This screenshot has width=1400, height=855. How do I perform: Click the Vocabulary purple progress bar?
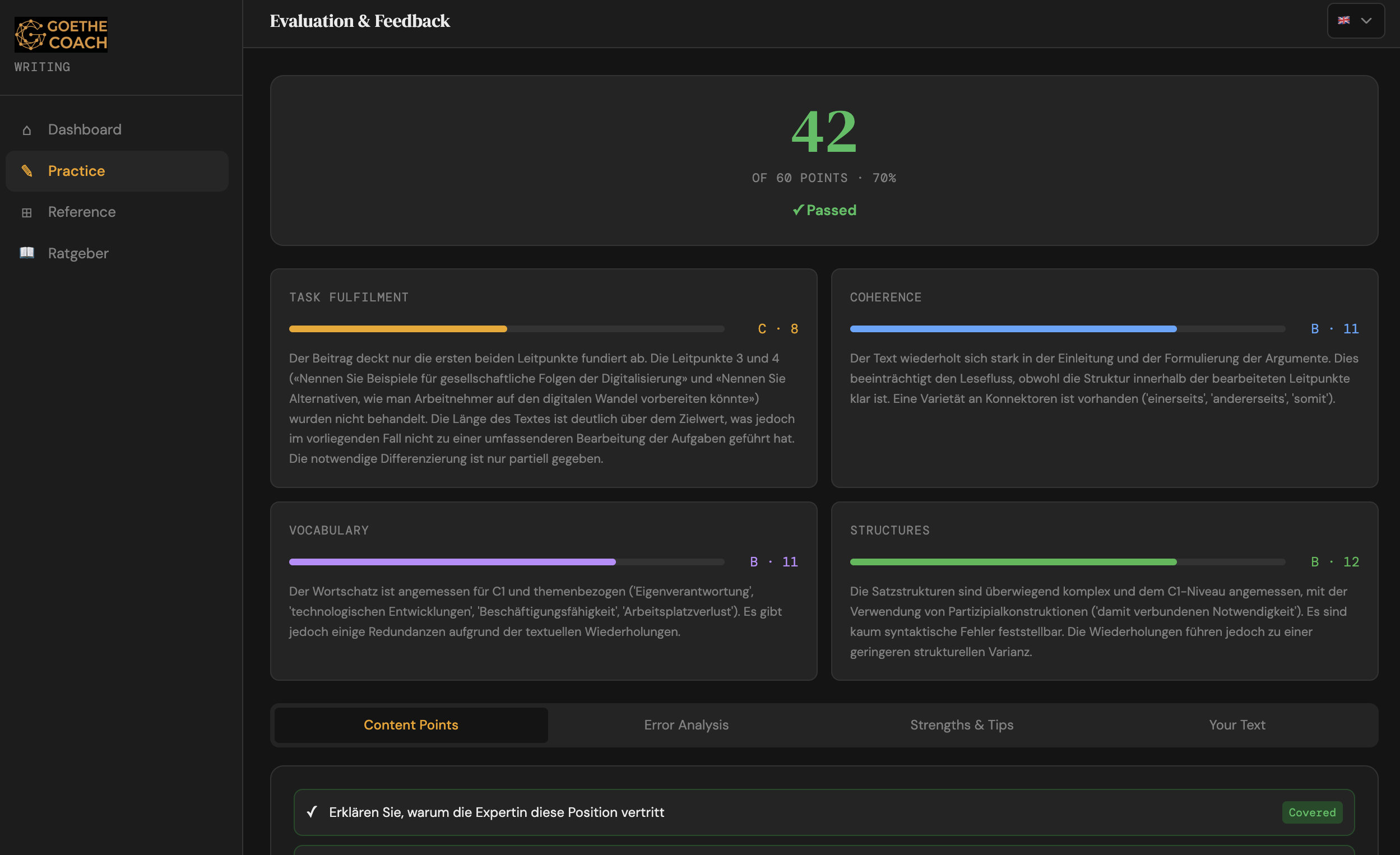(x=452, y=562)
